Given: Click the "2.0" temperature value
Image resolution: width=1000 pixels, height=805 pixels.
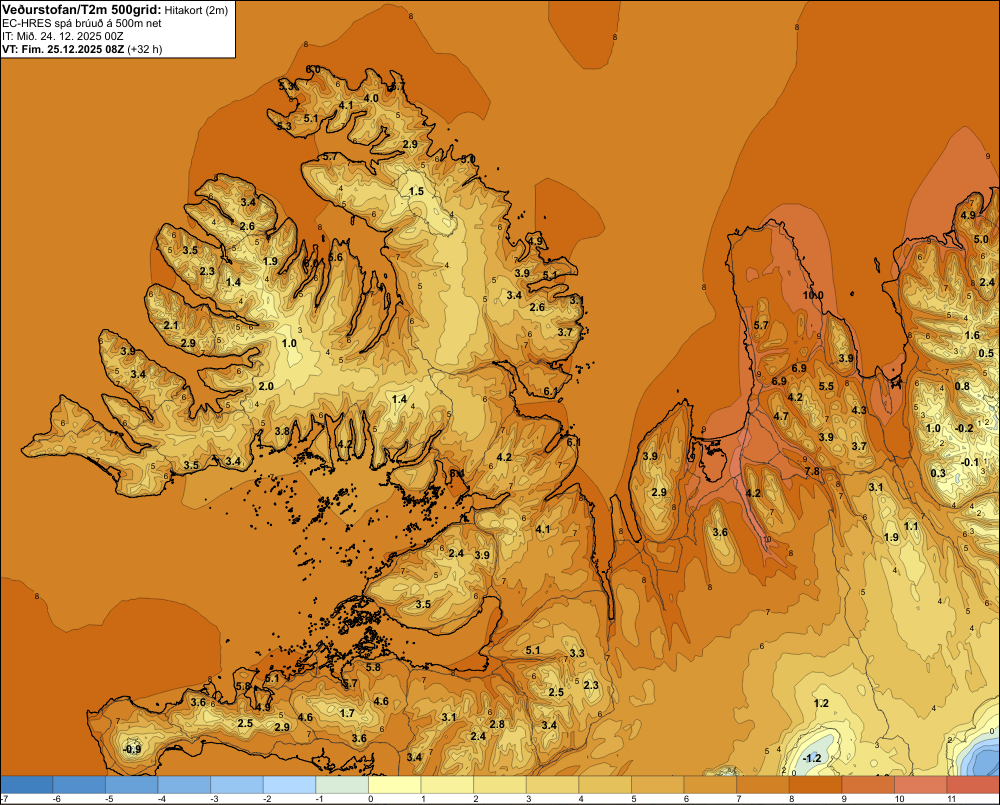Looking at the screenshot, I should click(x=266, y=386).
